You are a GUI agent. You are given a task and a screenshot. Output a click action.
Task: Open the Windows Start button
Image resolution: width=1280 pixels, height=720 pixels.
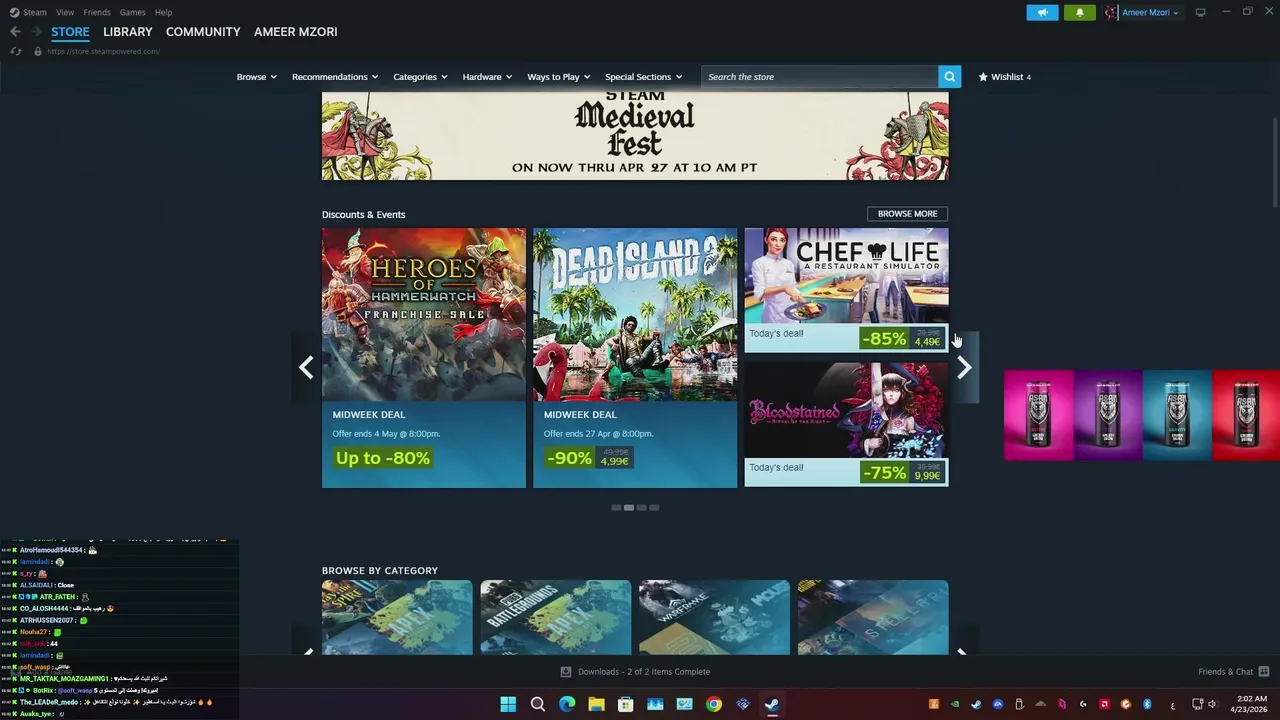pos(508,704)
